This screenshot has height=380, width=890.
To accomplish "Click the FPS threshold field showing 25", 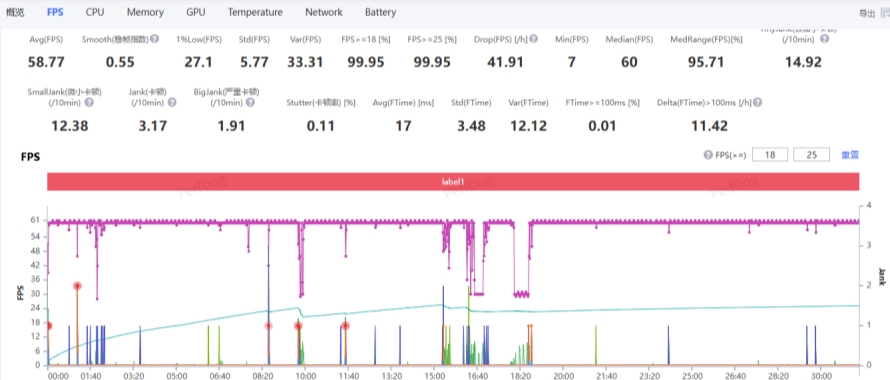I will click(x=812, y=154).
